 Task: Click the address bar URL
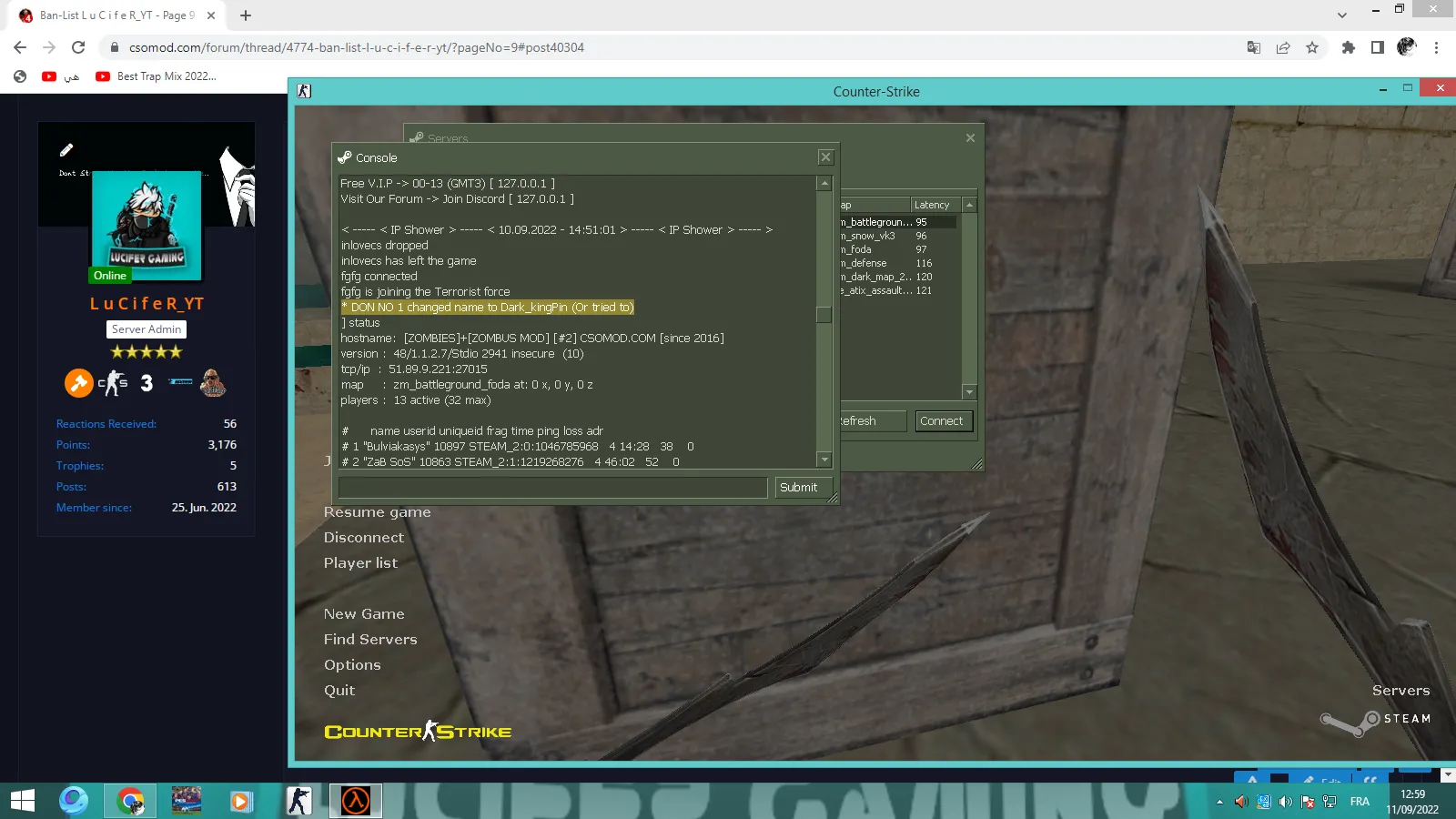357,47
